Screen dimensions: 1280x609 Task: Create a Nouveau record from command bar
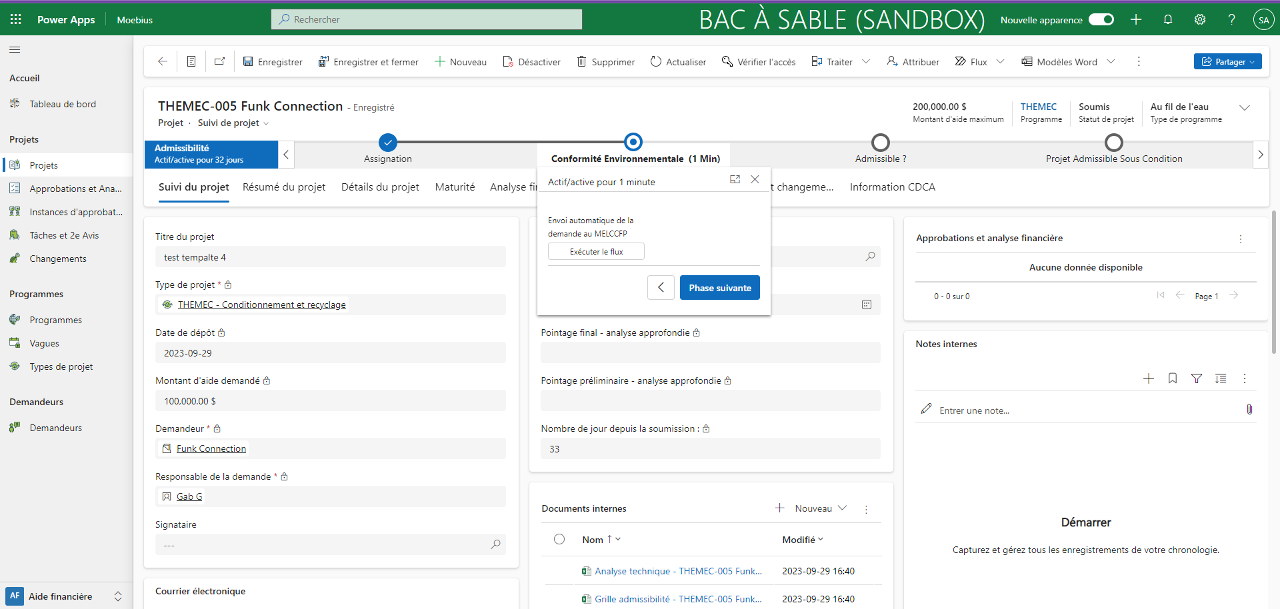pos(460,62)
